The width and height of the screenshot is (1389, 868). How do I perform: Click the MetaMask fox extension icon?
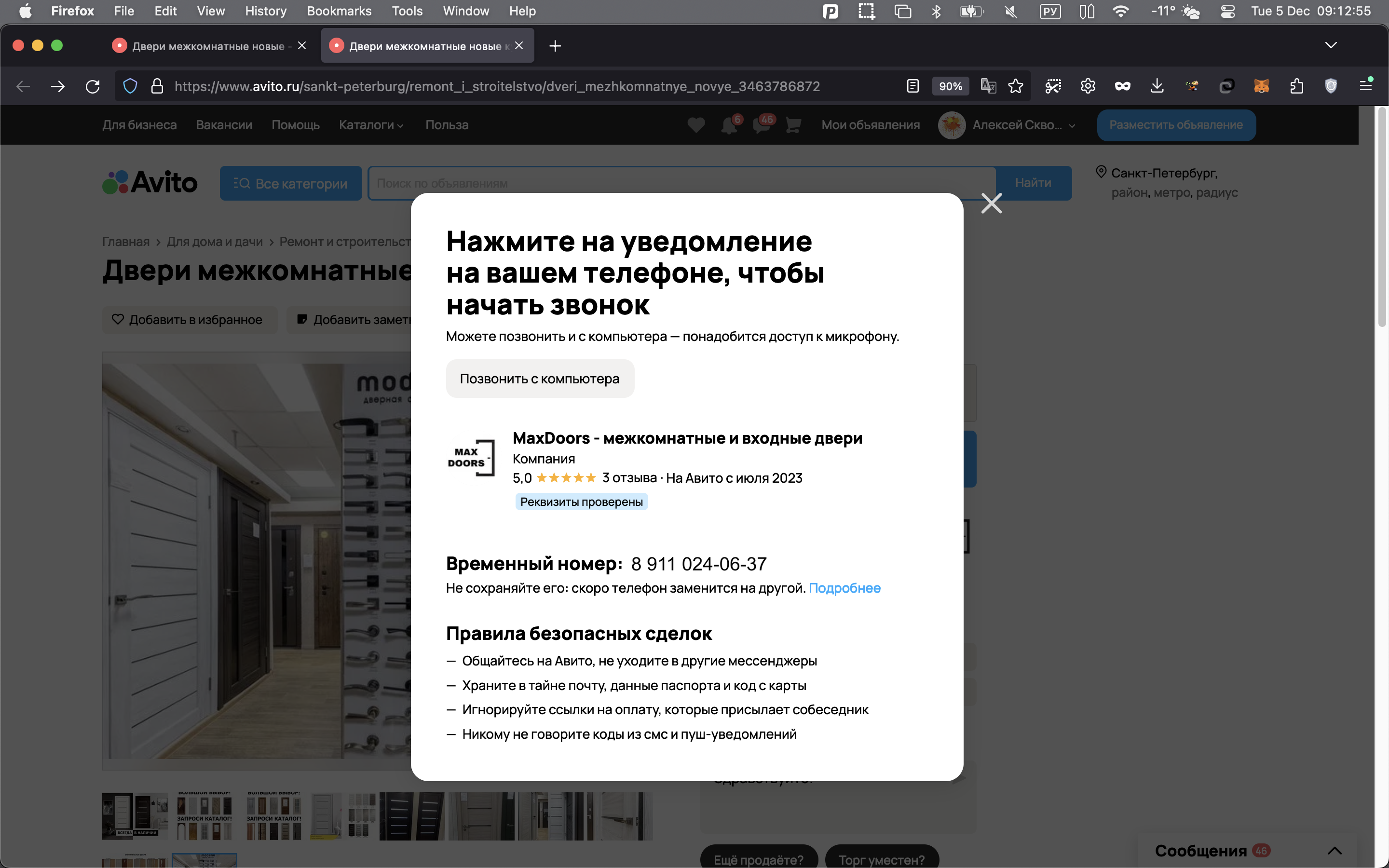coord(1261,87)
